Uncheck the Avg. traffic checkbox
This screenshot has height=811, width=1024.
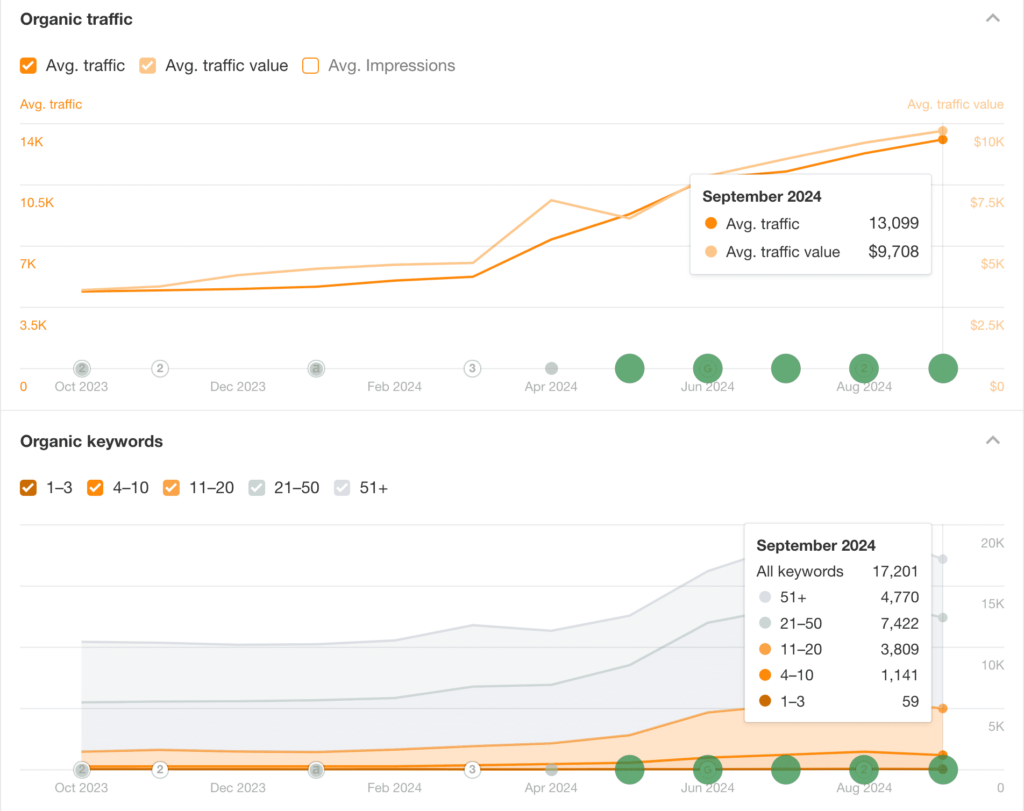click(28, 65)
